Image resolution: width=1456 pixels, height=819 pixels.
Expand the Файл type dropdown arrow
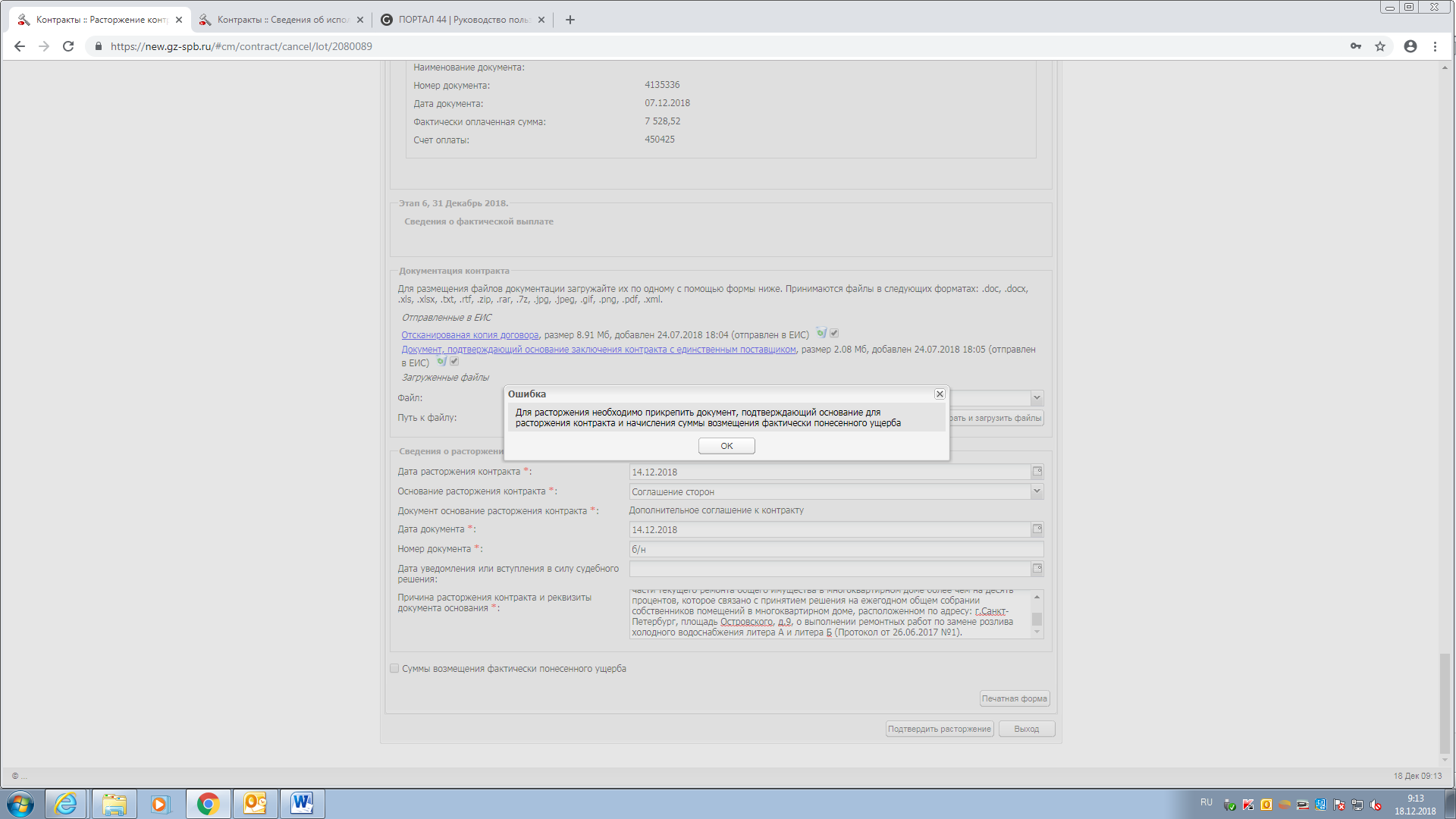[x=1037, y=398]
